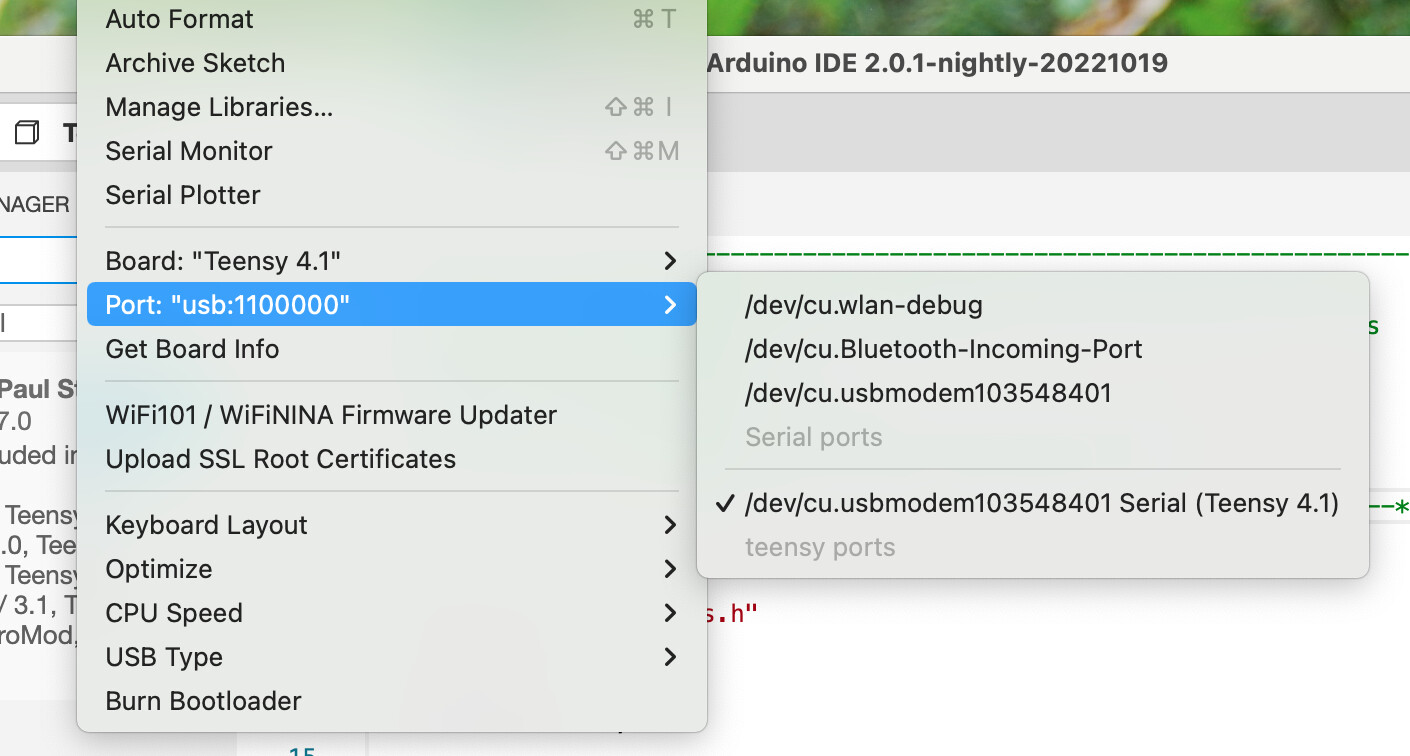The width and height of the screenshot is (1410, 756).
Task: Click the highlighted Port "usb:1100000" item
Action: [228, 305]
